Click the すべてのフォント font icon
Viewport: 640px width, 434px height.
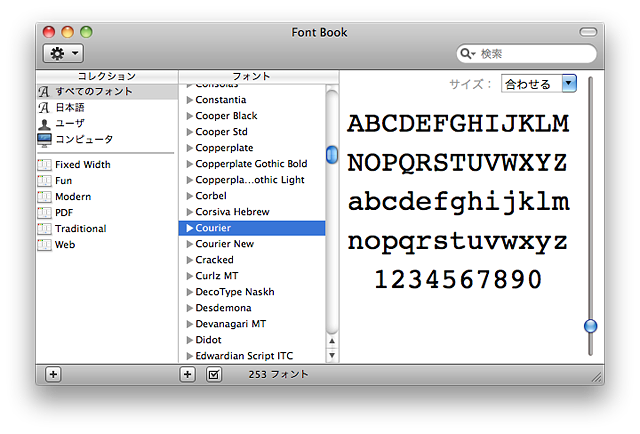[x=44, y=91]
